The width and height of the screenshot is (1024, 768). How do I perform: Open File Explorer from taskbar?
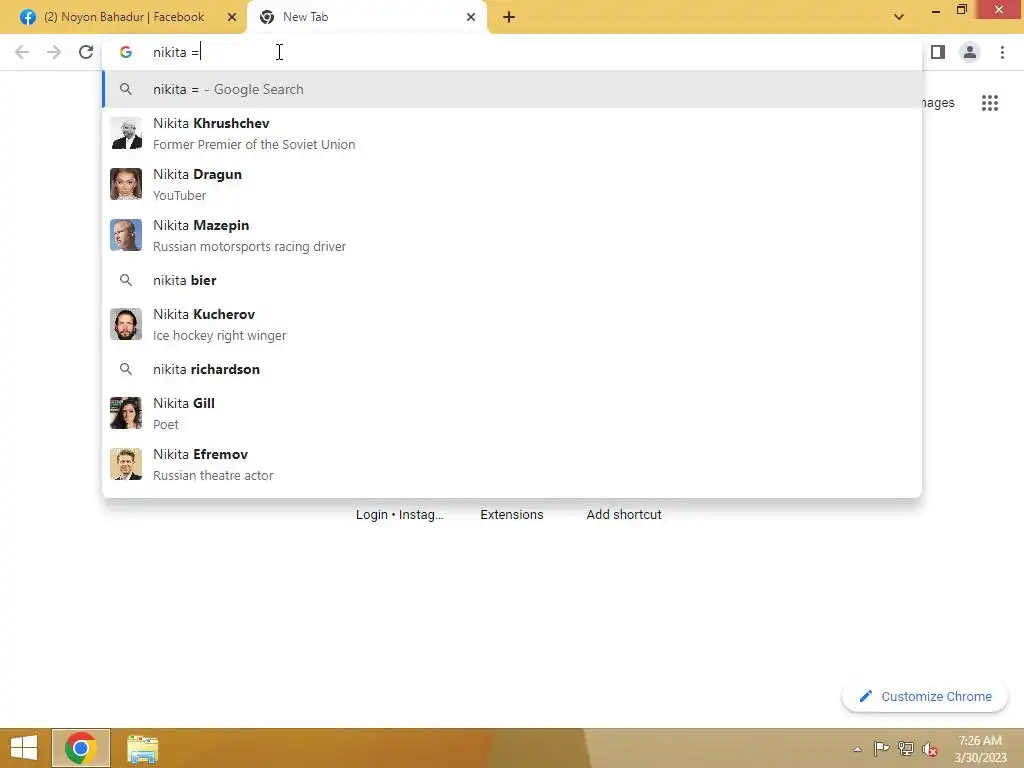(142, 749)
